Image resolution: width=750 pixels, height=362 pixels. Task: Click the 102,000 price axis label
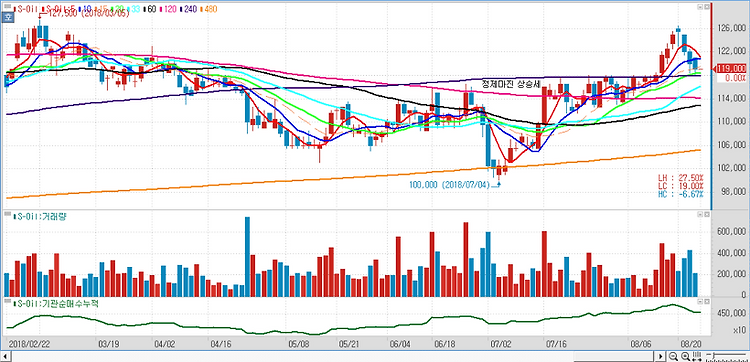point(731,168)
